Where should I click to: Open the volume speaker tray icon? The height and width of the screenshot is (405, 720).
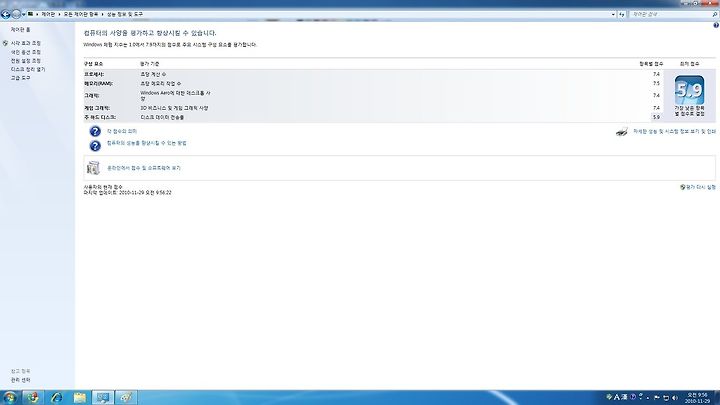click(x=674, y=398)
